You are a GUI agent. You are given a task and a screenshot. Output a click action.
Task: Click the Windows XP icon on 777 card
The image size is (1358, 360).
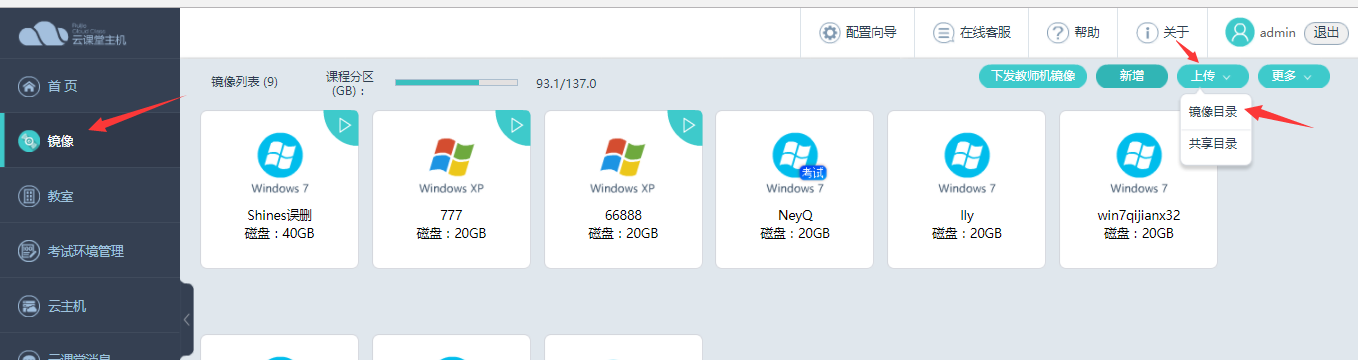point(451,156)
